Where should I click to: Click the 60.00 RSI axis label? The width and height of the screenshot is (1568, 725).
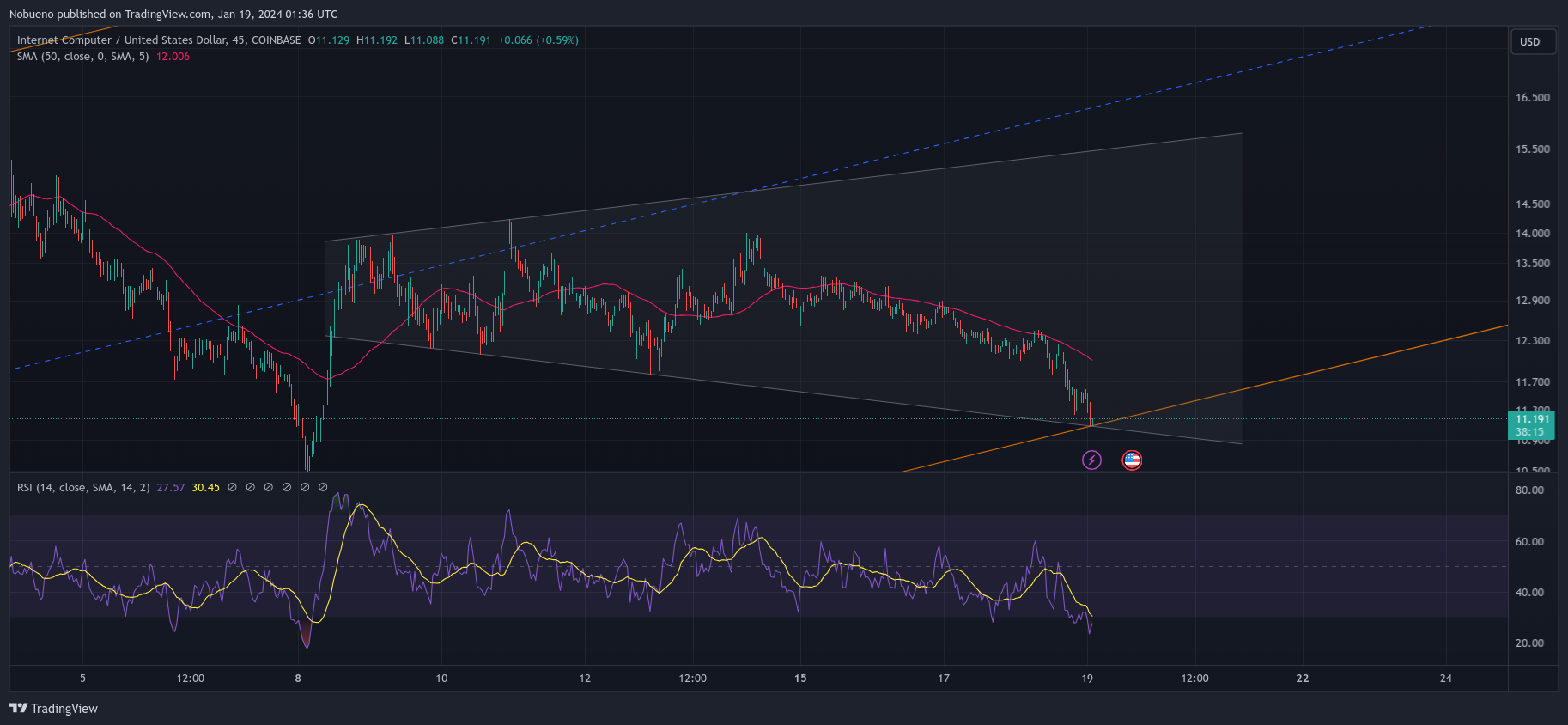click(x=1529, y=542)
